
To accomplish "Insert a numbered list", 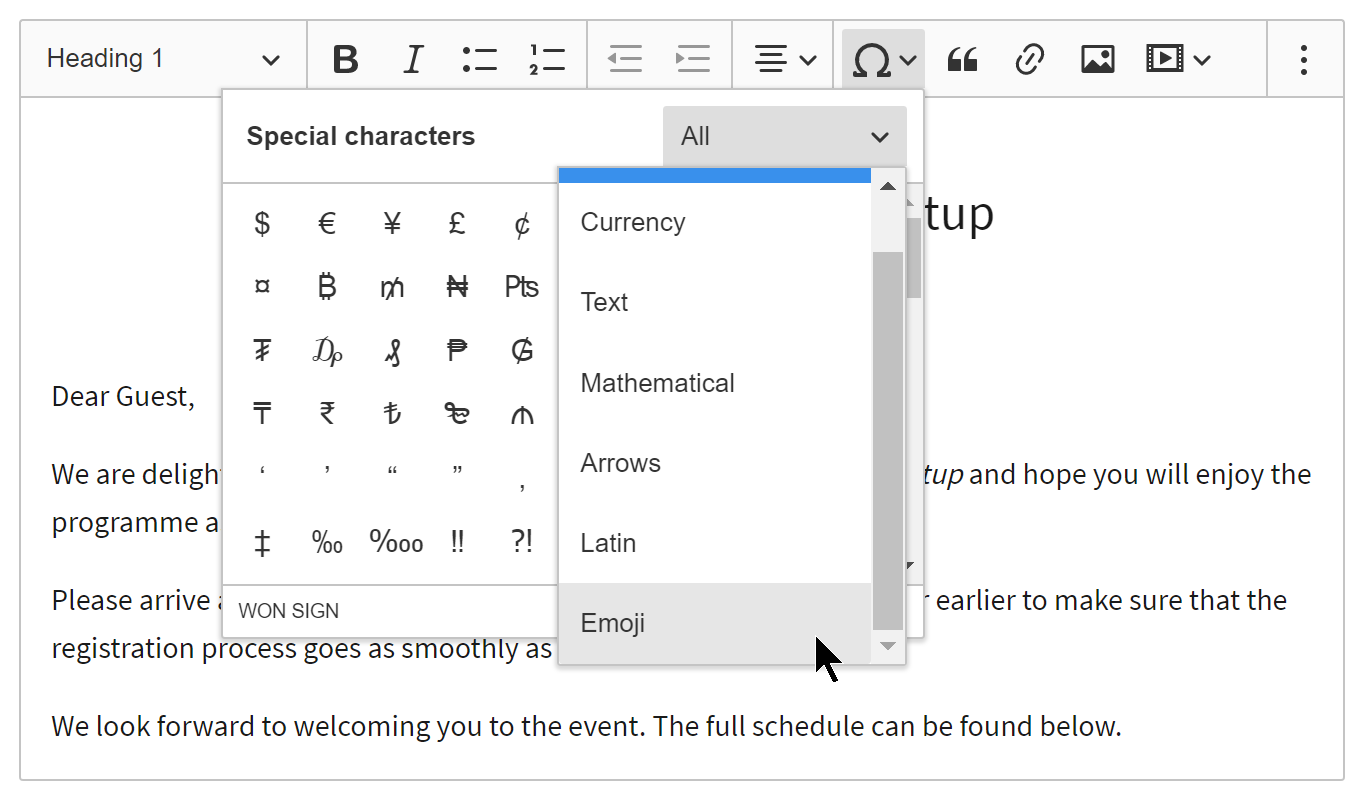I will 547,59.
